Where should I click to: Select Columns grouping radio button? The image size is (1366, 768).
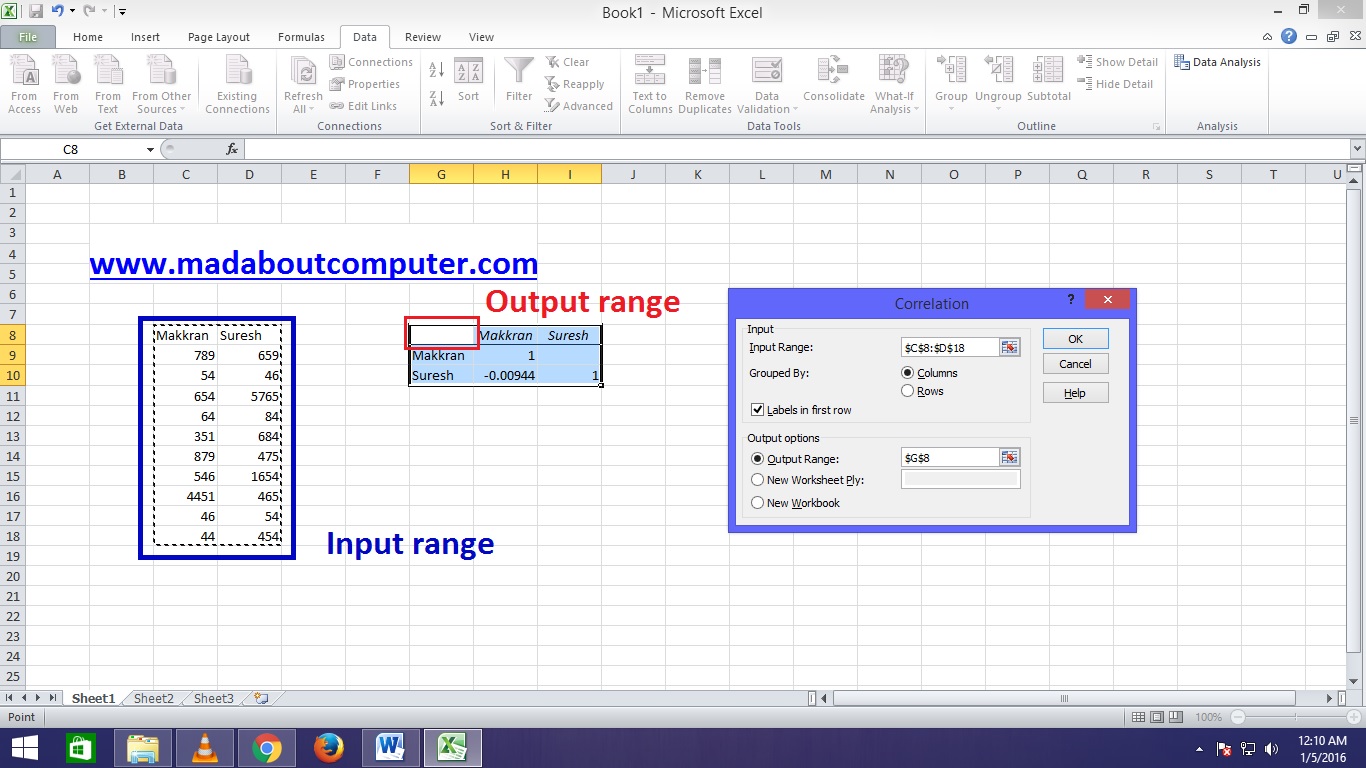(x=908, y=373)
